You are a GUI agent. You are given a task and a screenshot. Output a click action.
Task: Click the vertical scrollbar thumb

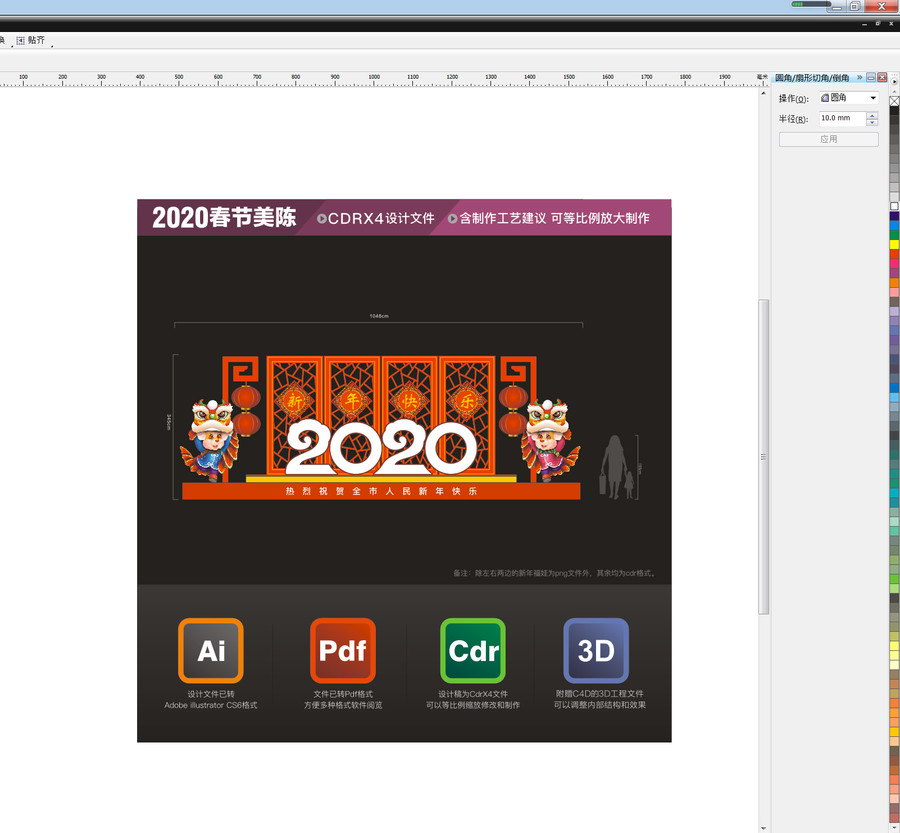(x=763, y=457)
